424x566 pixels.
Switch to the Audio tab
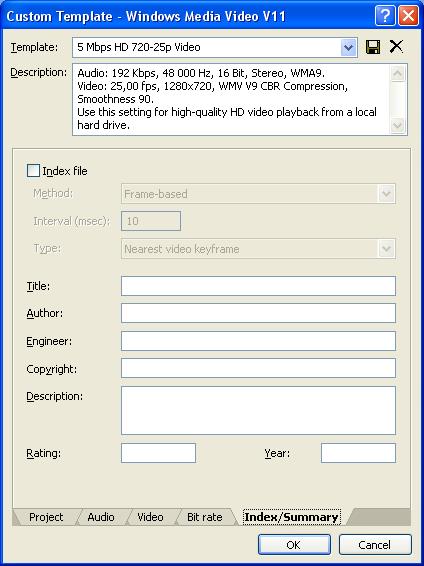tap(101, 517)
